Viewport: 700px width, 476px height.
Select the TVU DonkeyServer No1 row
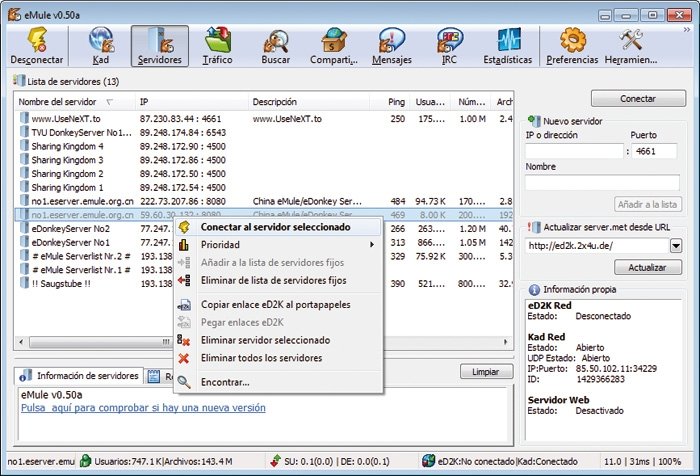click(263, 132)
